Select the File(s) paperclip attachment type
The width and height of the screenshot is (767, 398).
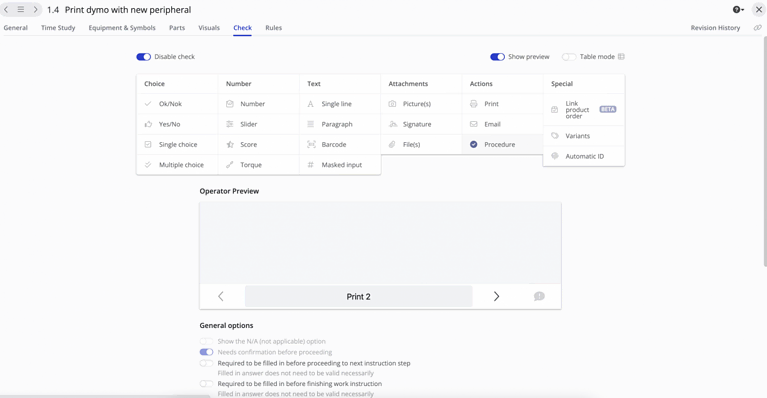click(421, 145)
